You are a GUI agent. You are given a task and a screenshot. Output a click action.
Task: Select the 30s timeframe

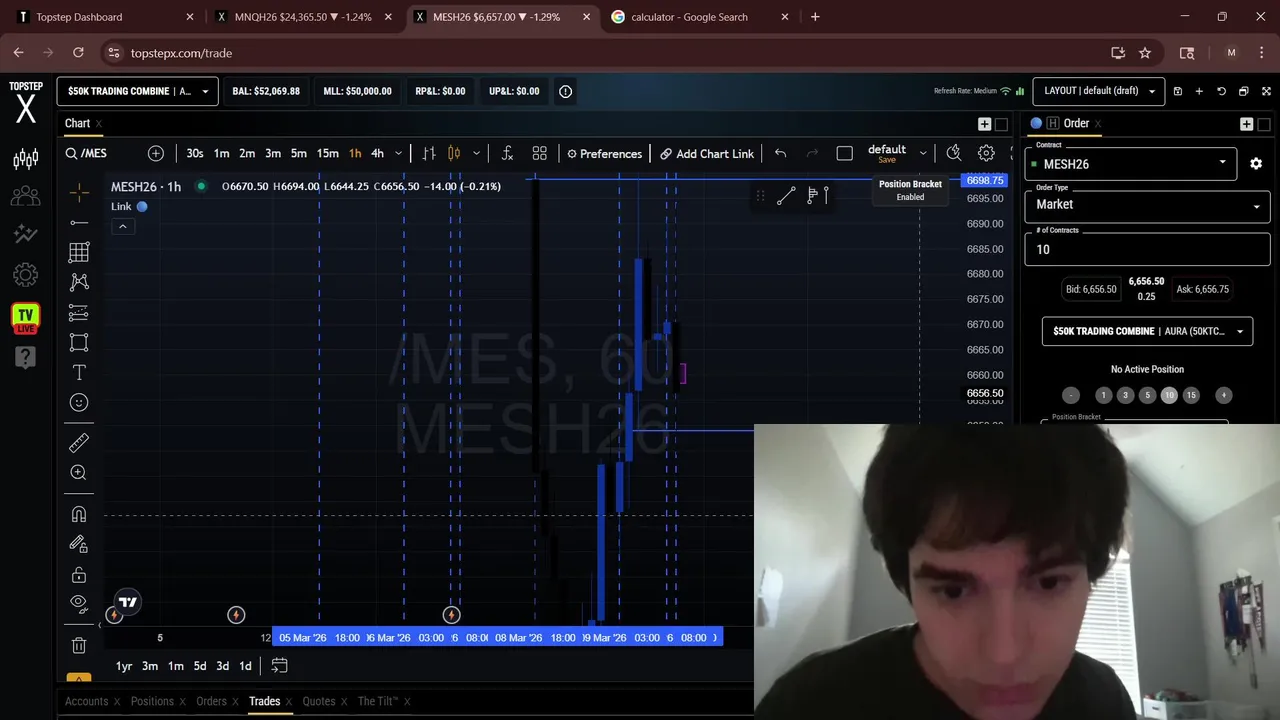click(195, 153)
